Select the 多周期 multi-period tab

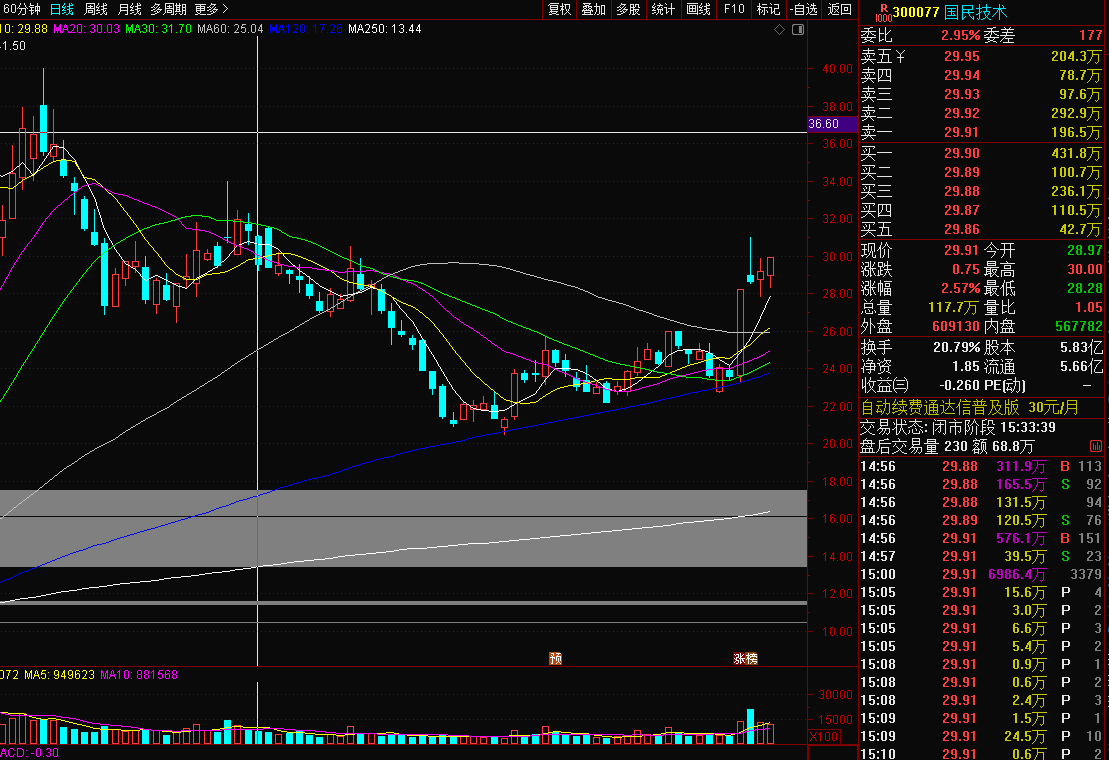pyautogui.click(x=168, y=9)
